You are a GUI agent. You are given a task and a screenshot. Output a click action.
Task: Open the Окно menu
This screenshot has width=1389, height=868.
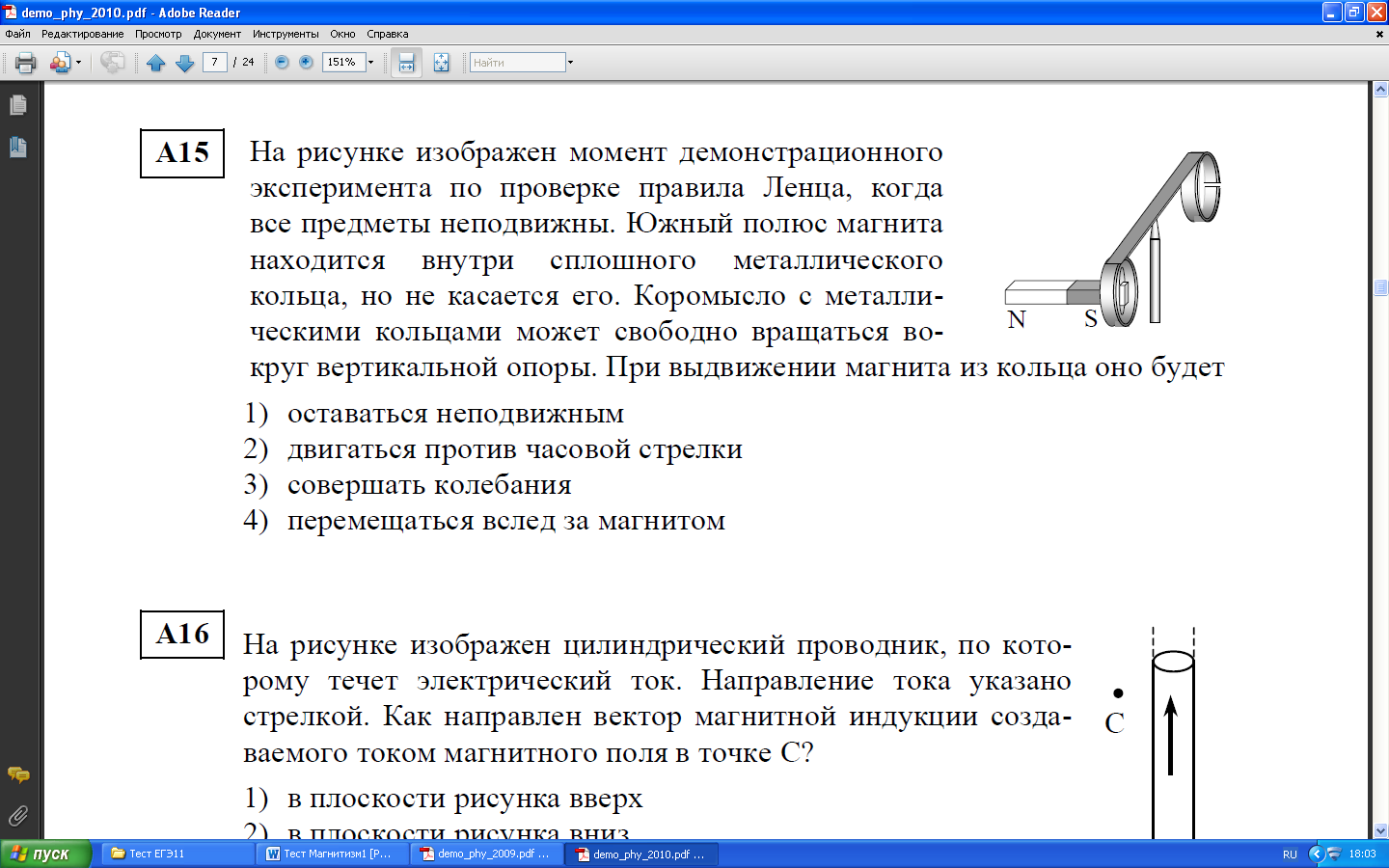pyautogui.click(x=342, y=34)
